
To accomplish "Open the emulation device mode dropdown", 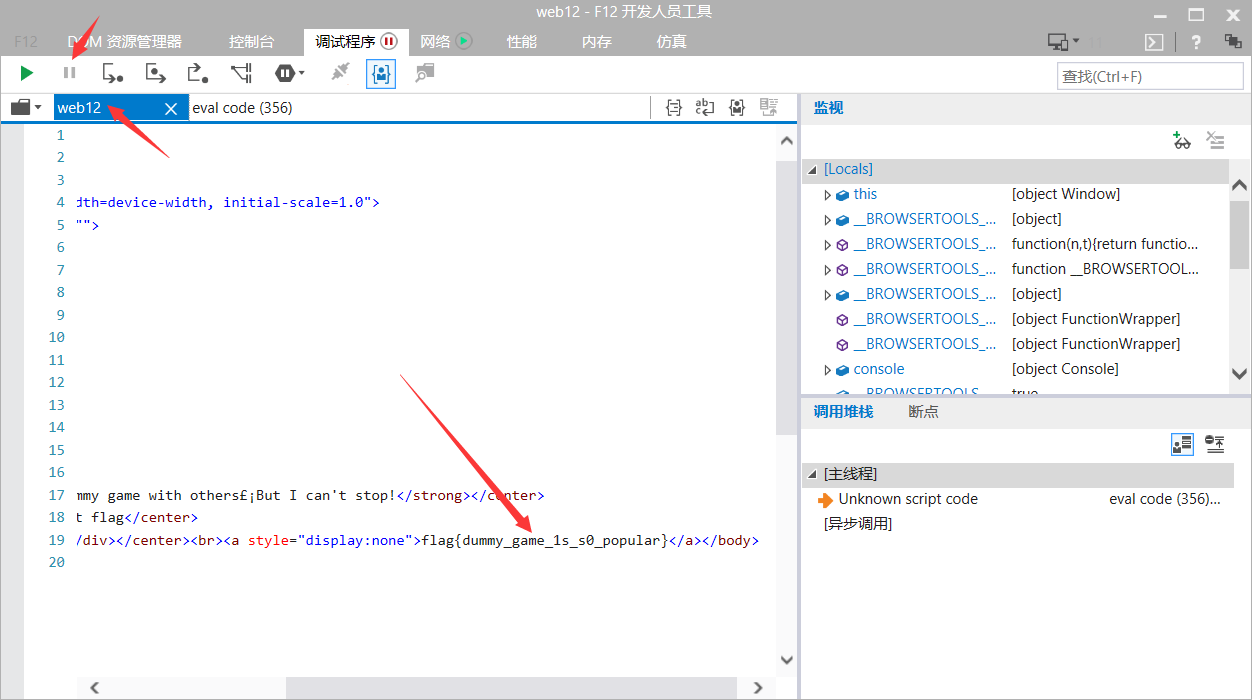I will point(1063,41).
